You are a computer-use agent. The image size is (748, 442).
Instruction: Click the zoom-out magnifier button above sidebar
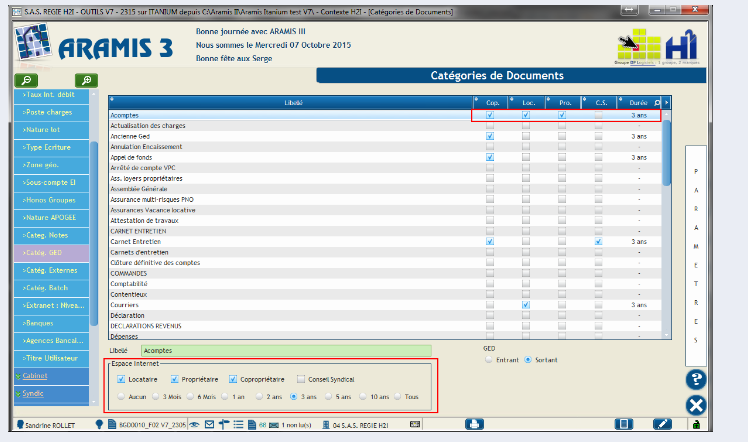[x=27, y=80]
